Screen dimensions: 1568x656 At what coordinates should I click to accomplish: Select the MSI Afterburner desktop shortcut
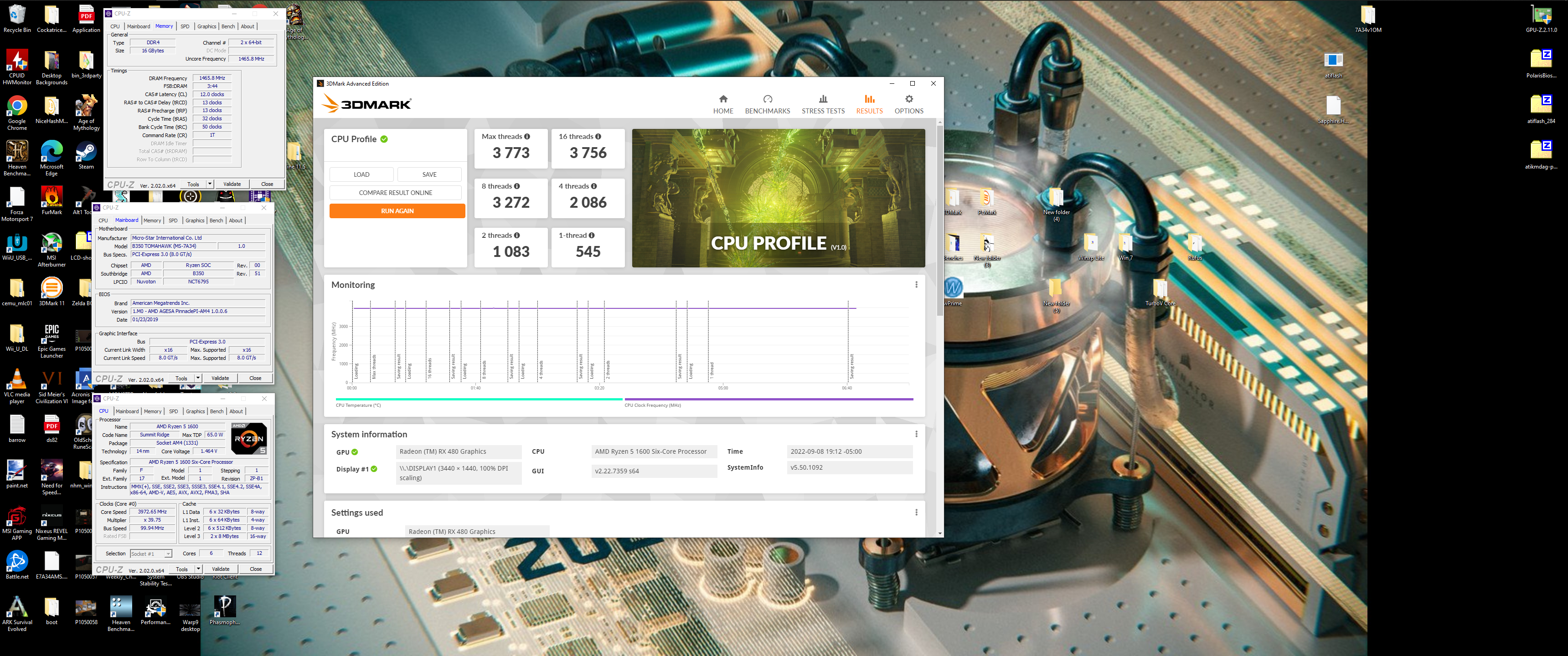click(52, 250)
